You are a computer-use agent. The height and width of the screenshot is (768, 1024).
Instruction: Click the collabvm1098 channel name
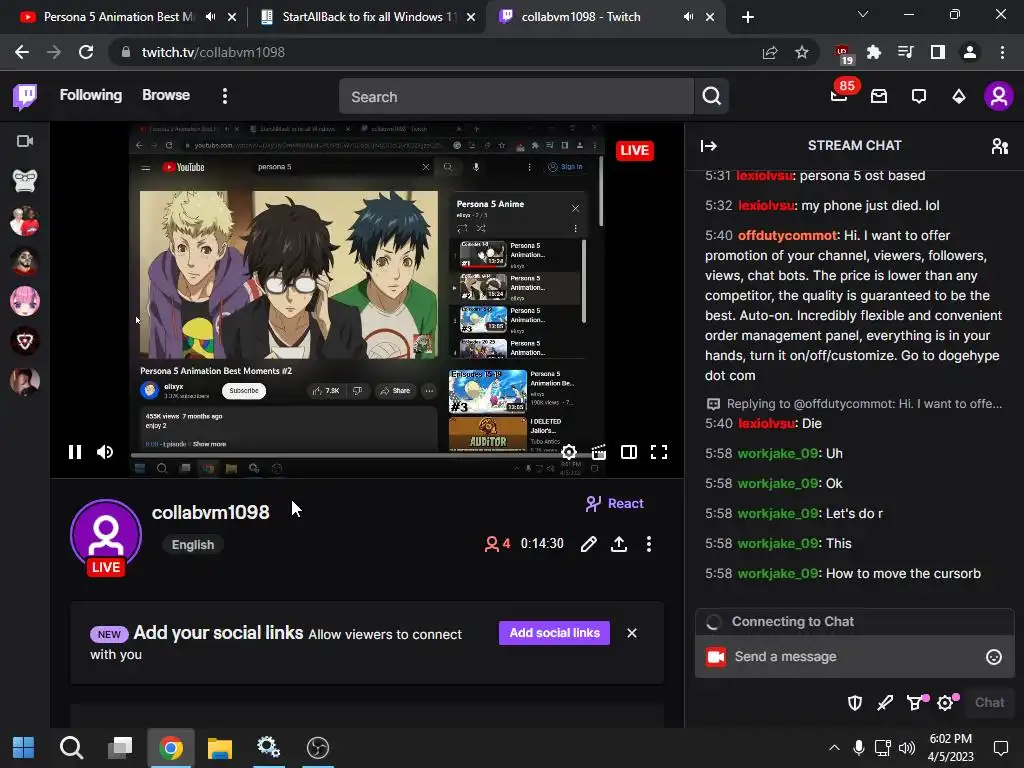pos(210,513)
